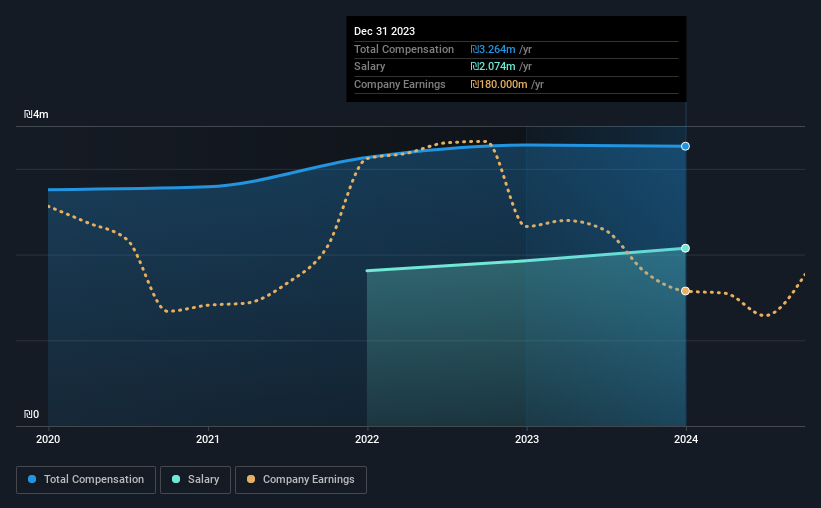This screenshot has width=821, height=508.
Task: Click the ₪0 y-axis label
Action: 31,414
